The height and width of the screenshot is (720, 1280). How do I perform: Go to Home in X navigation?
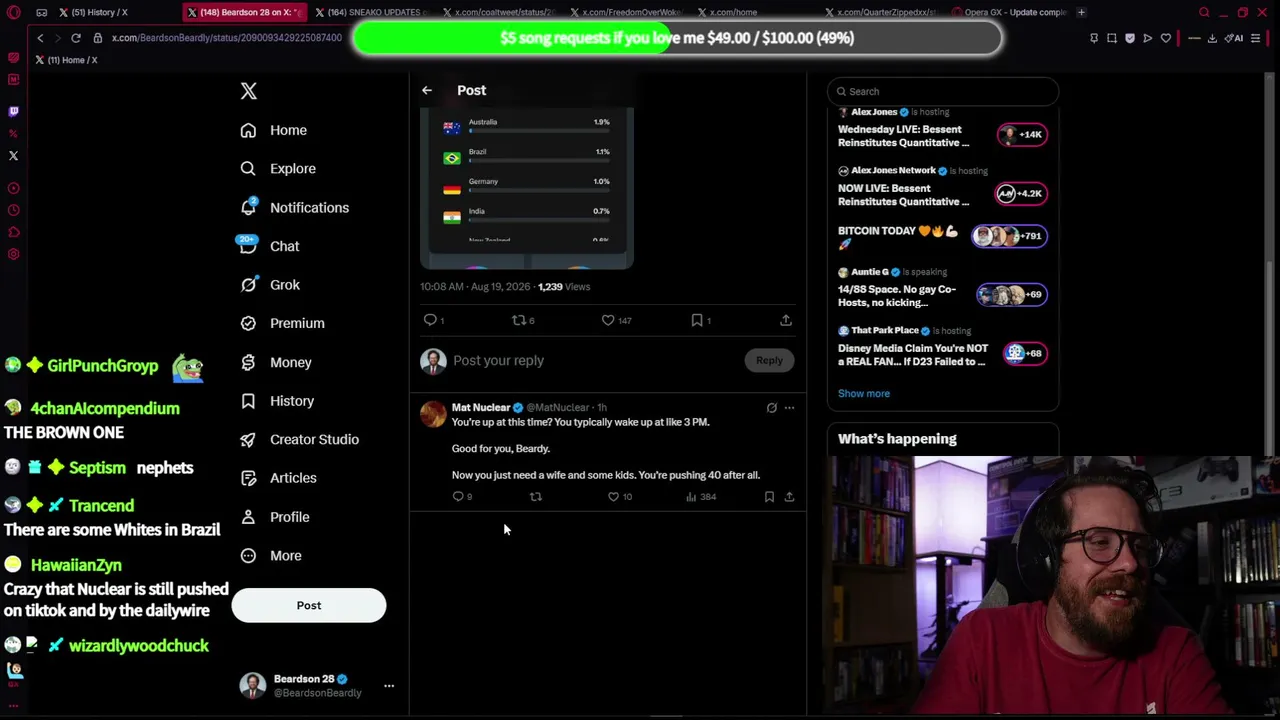coord(274,130)
